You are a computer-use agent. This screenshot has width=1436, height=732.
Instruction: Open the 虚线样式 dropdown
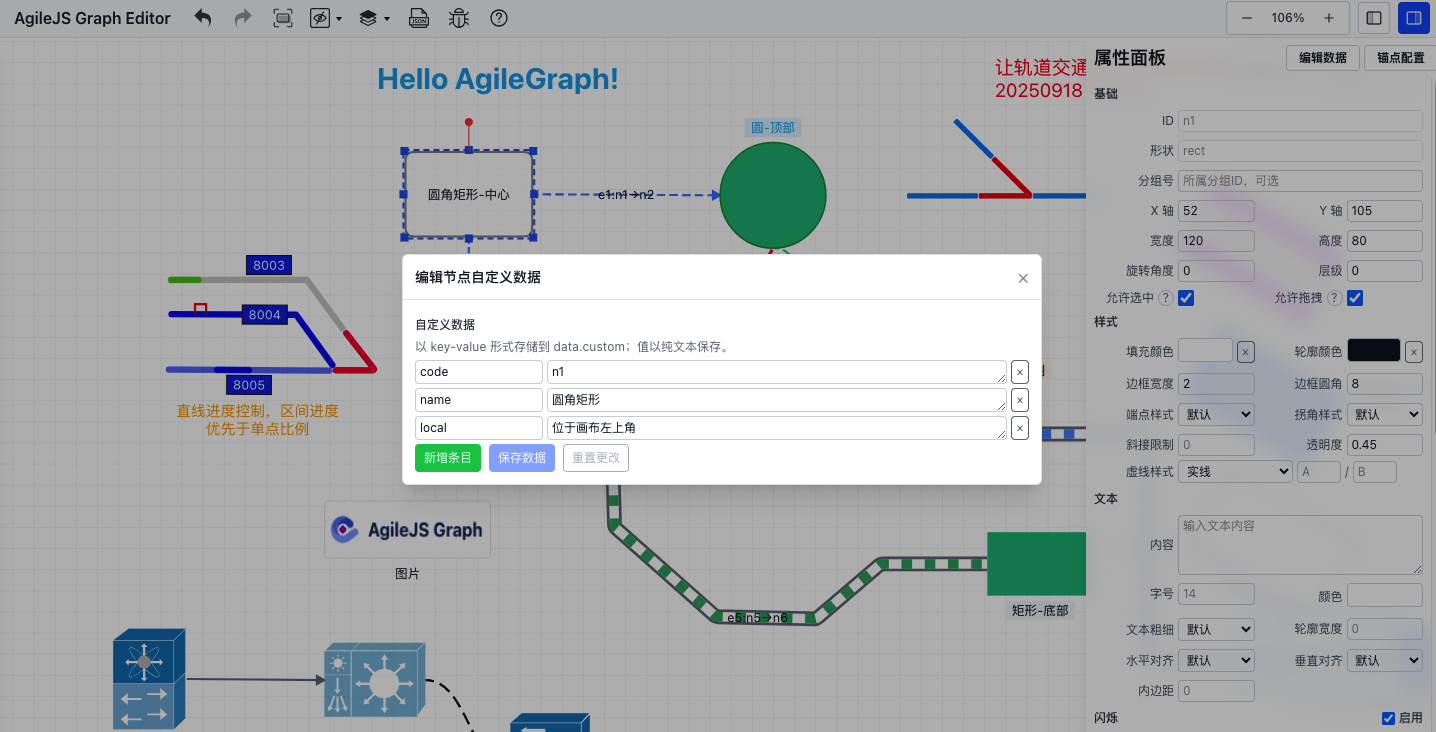(x=1235, y=472)
